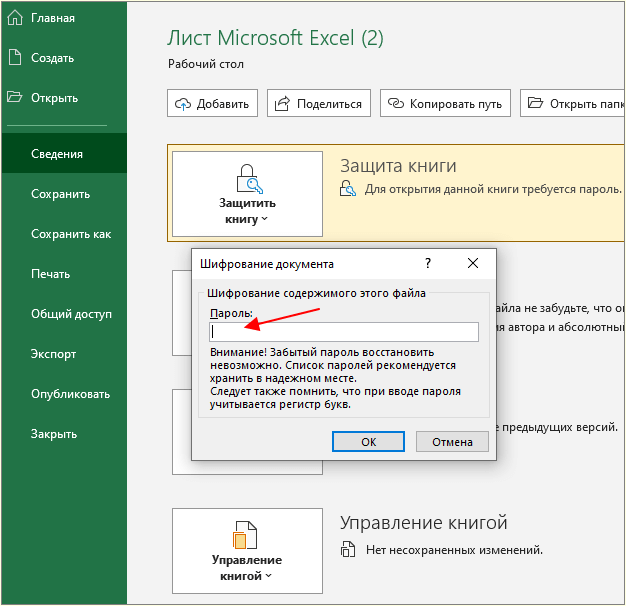Open Общий доступ in the sidebar
The image size is (626, 606).
(64, 314)
